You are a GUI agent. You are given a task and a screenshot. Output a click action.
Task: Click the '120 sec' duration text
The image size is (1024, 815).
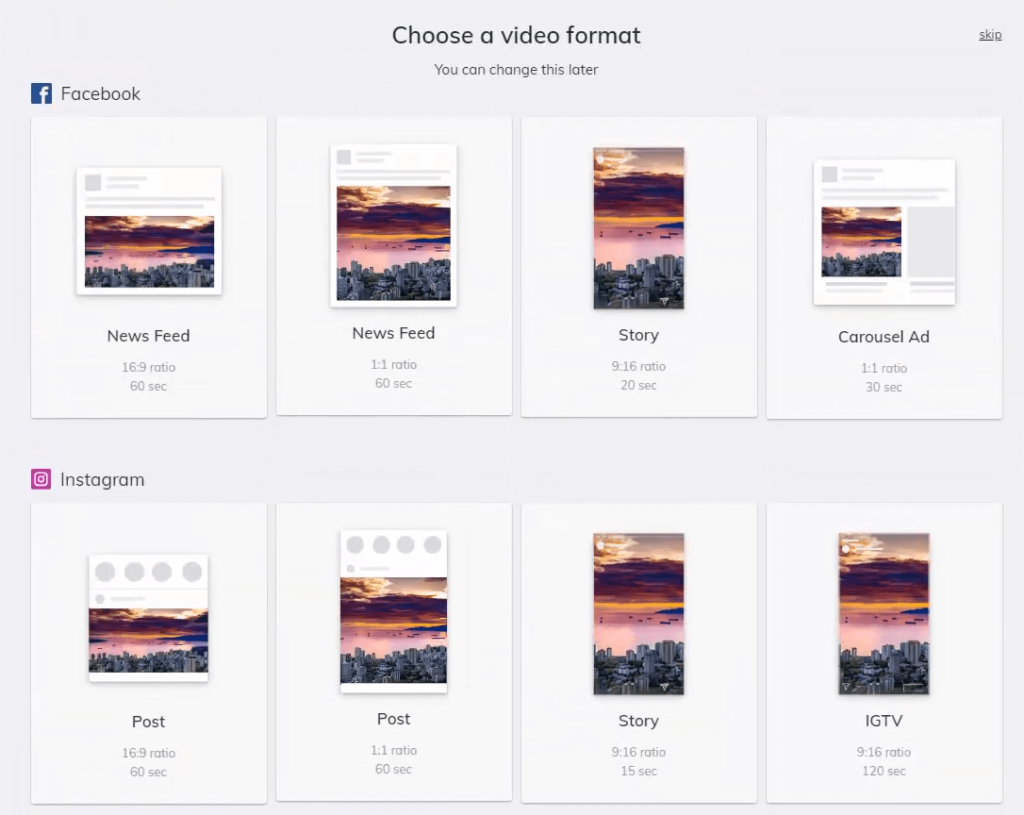[884, 771]
